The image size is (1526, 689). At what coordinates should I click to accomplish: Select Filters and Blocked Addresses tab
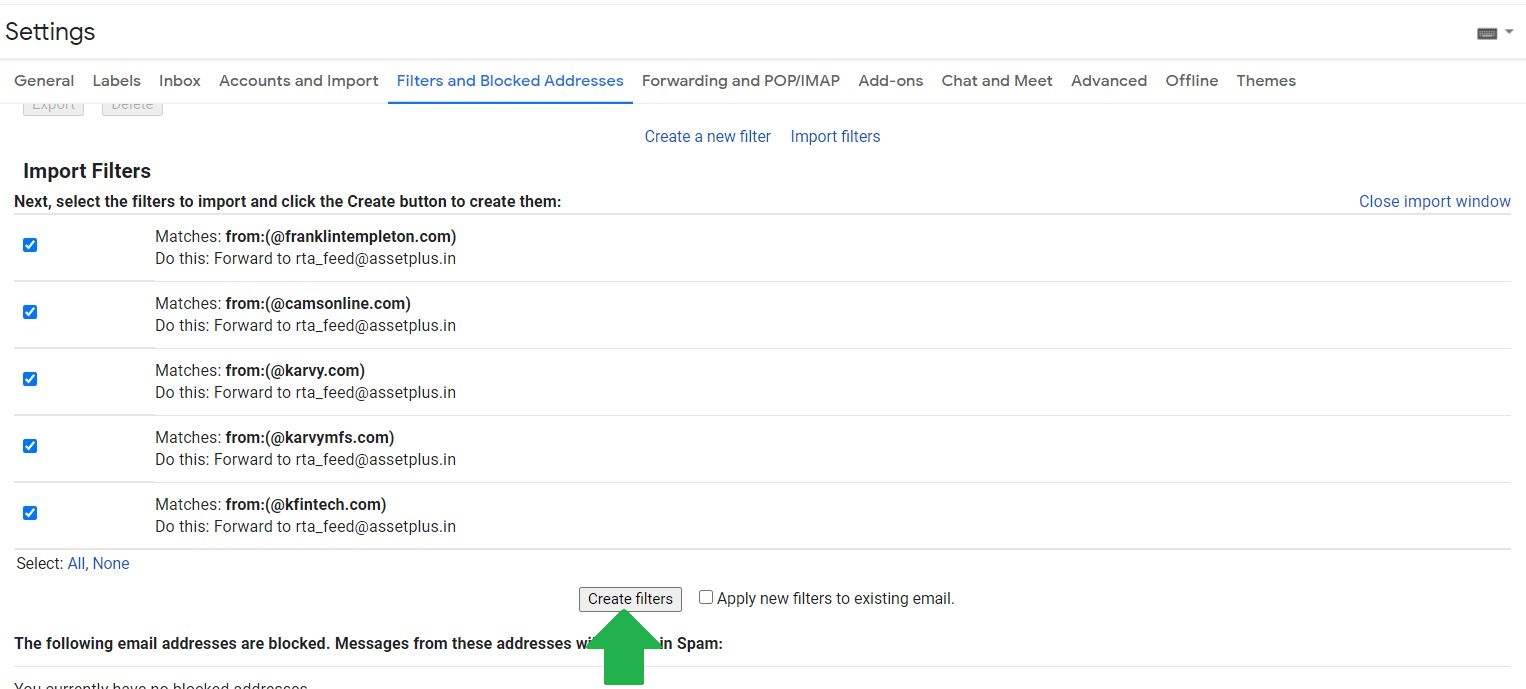(510, 81)
